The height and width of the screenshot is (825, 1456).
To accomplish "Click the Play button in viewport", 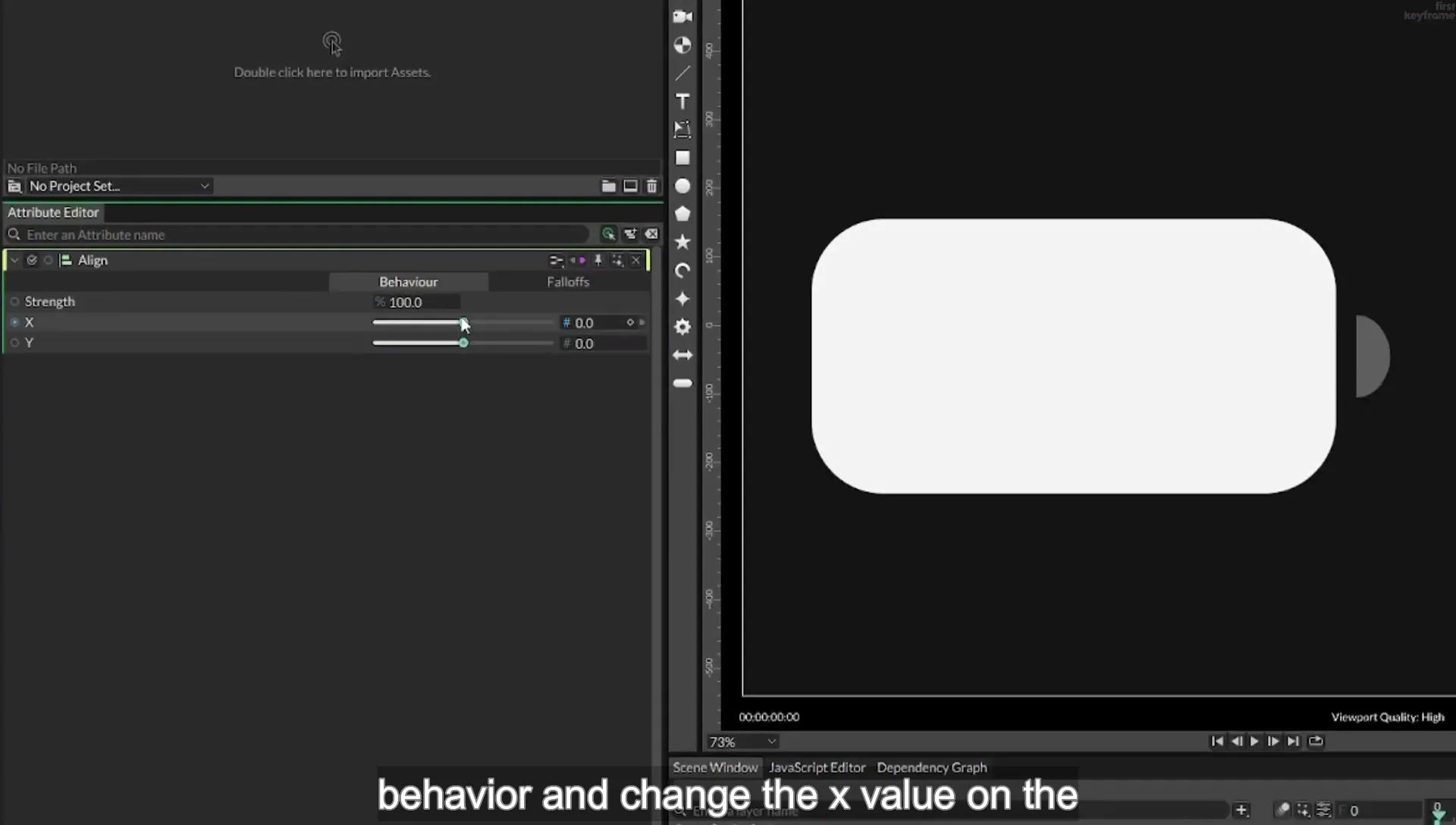I will (x=1254, y=742).
